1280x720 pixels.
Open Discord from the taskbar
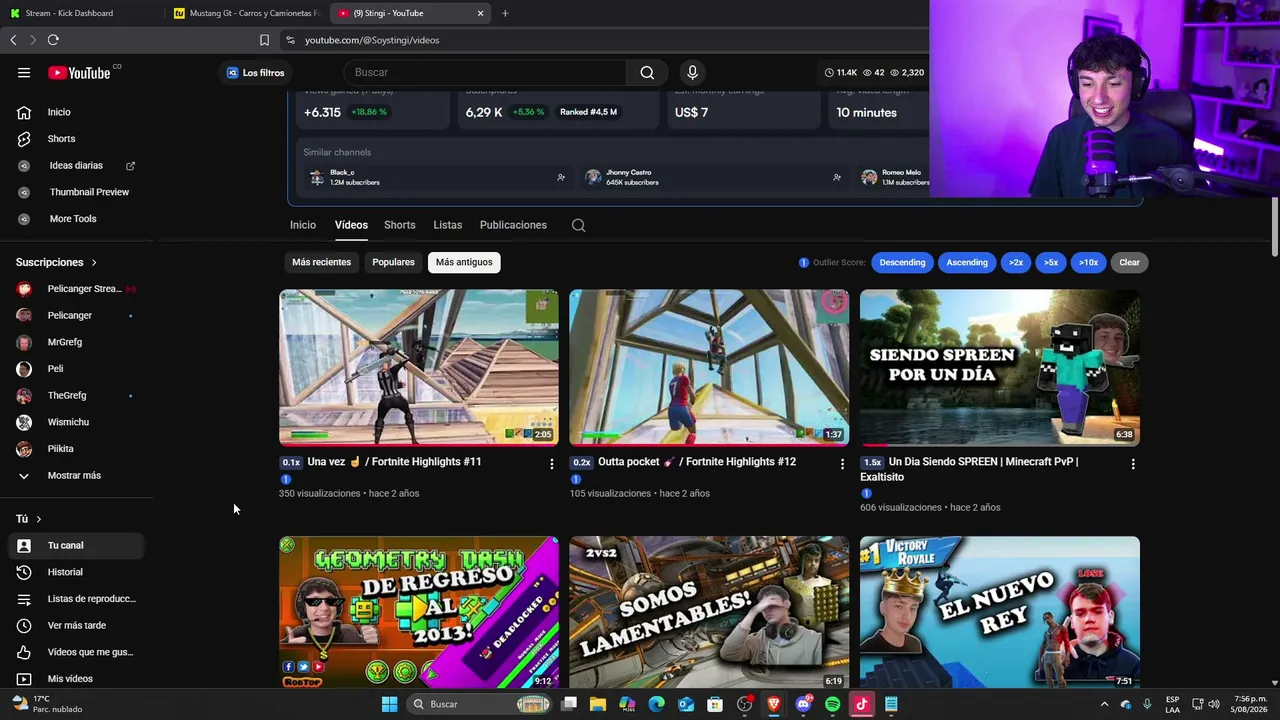pyautogui.click(x=803, y=704)
